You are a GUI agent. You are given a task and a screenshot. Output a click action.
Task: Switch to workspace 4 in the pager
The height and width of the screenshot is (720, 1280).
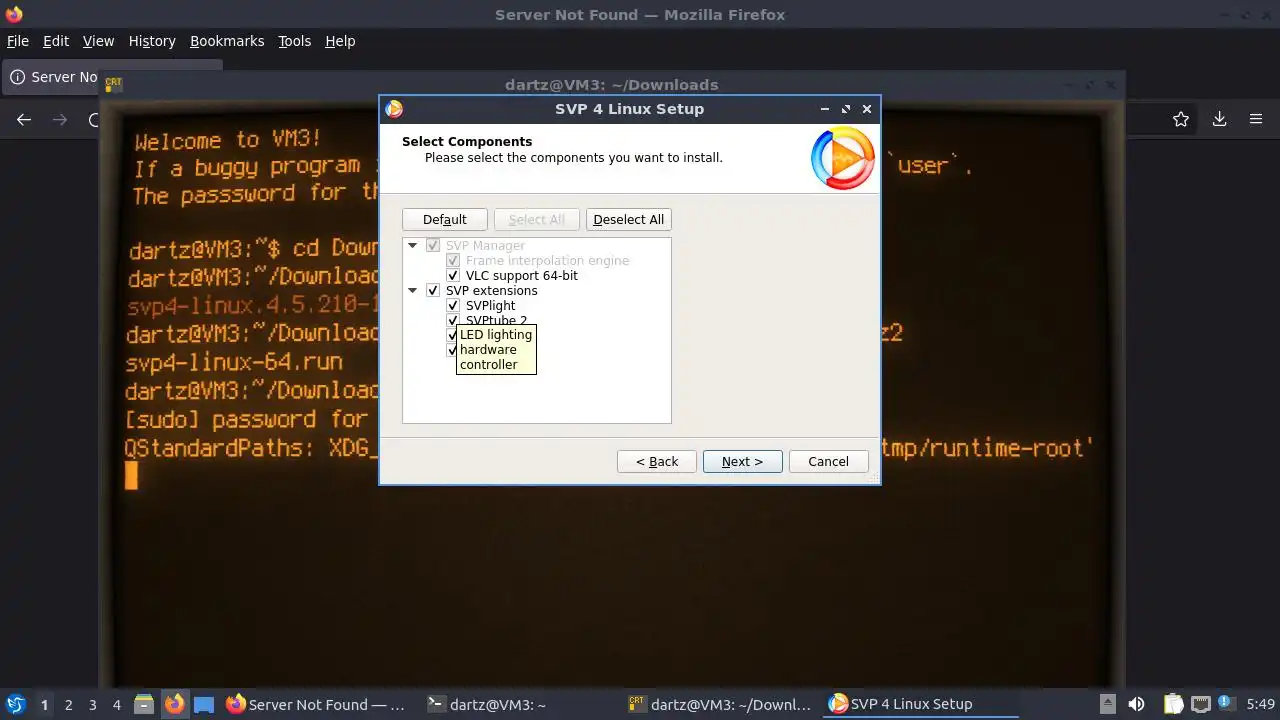coord(116,705)
